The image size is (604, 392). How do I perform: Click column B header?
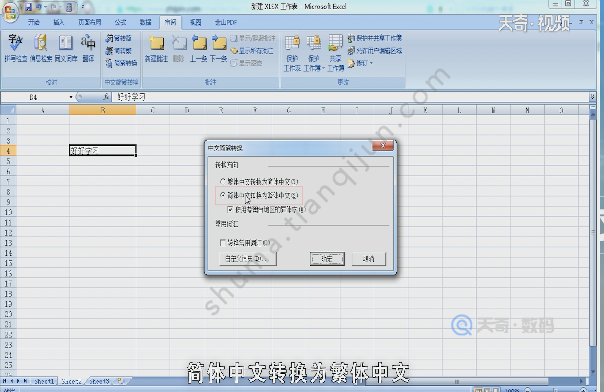click(x=102, y=110)
